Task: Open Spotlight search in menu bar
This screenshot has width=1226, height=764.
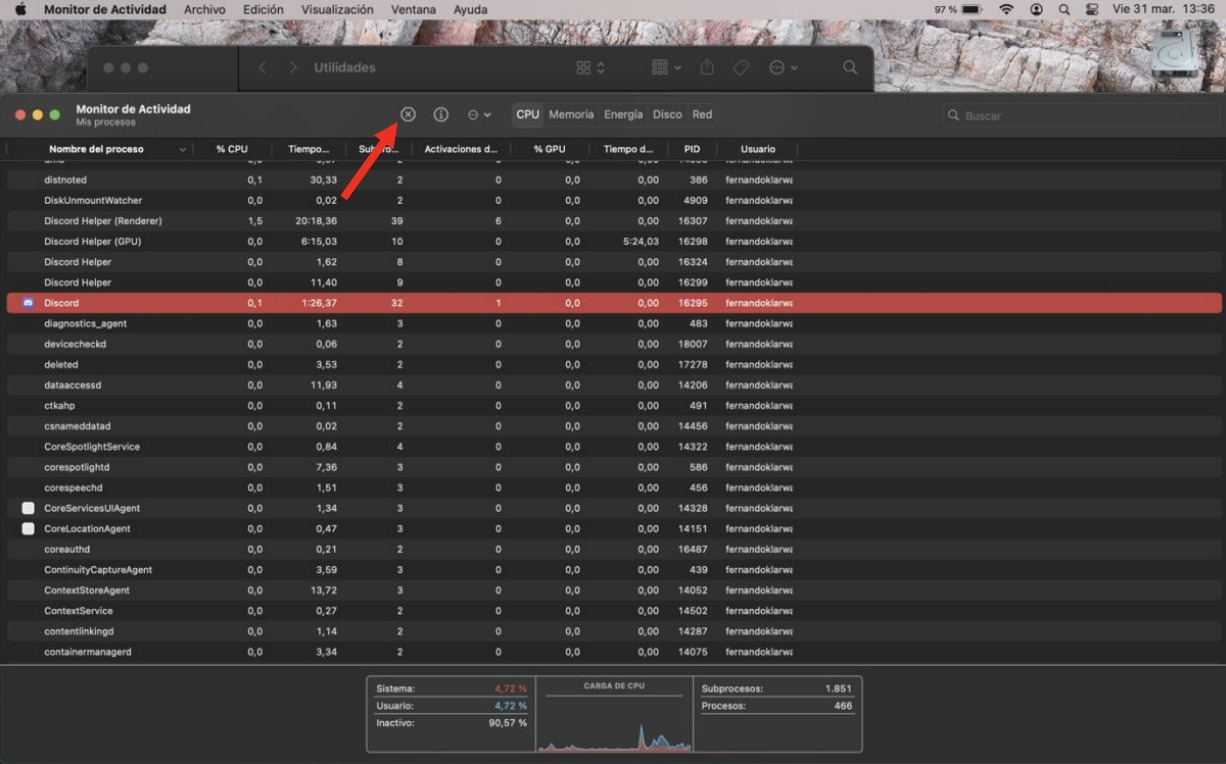Action: pyautogui.click(x=1064, y=9)
